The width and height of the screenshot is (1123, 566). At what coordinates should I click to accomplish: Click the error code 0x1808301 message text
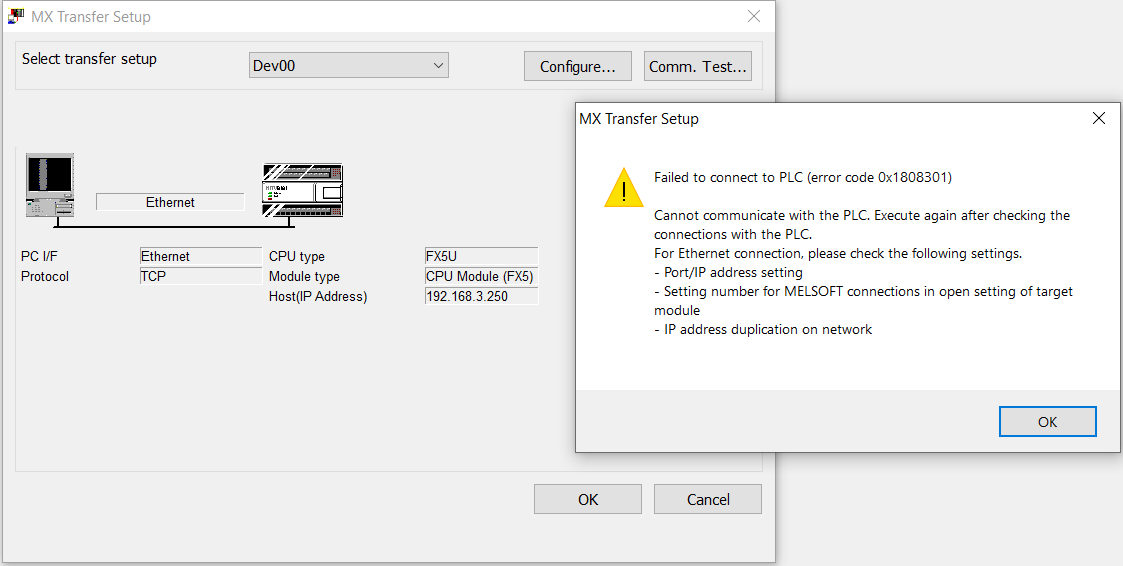tap(803, 178)
